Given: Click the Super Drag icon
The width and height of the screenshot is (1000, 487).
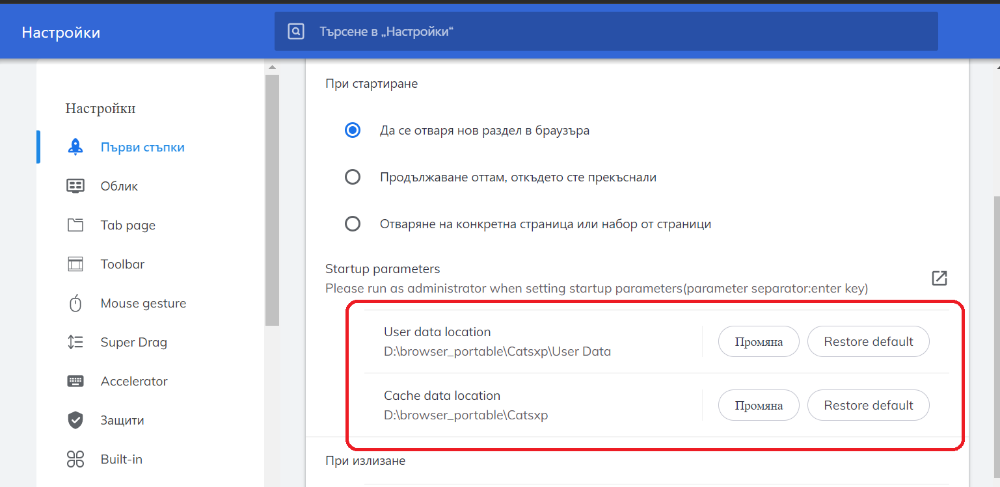Looking at the screenshot, I should 75,342.
